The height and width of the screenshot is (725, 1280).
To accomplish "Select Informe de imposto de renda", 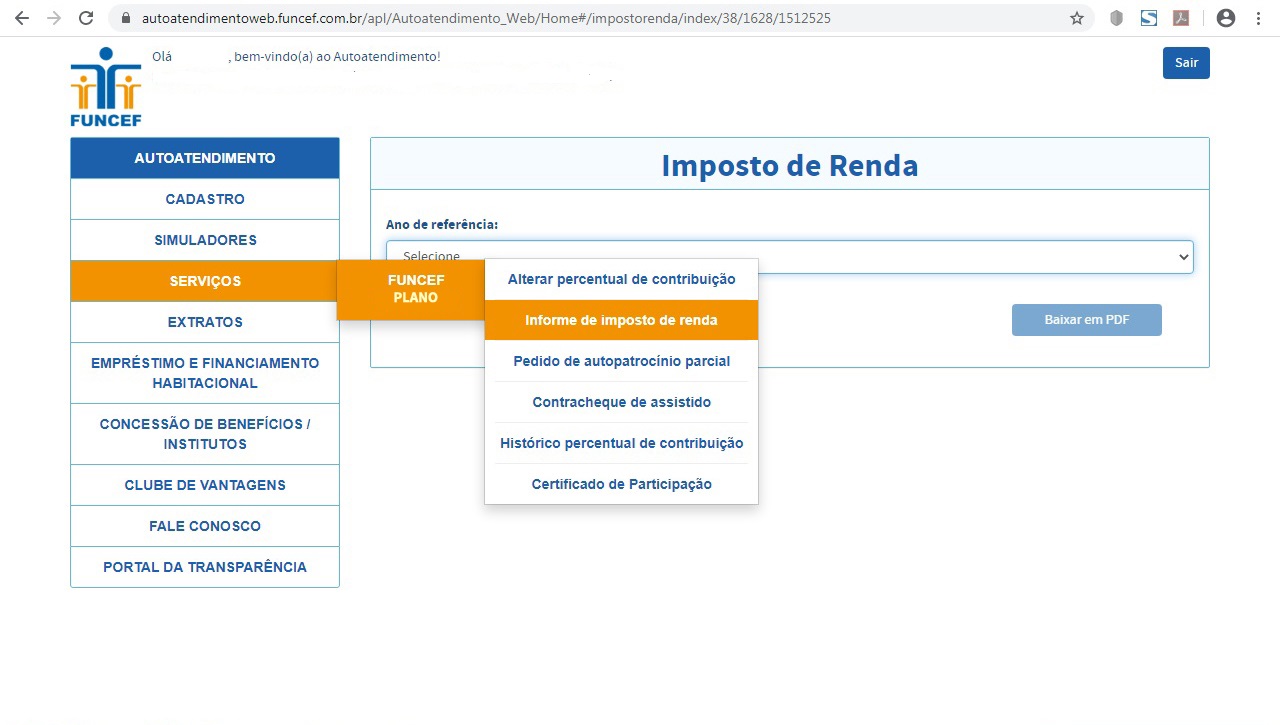I will pyautogui.click(x=621, y=319).
